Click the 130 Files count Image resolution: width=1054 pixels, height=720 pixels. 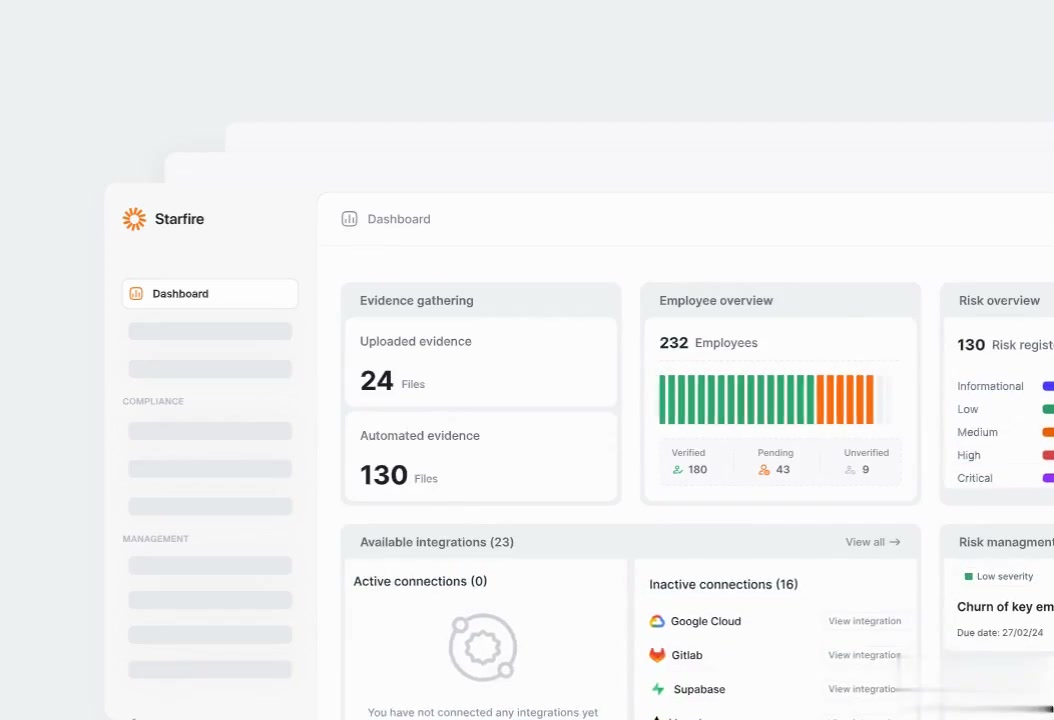[x=399, y=475]
